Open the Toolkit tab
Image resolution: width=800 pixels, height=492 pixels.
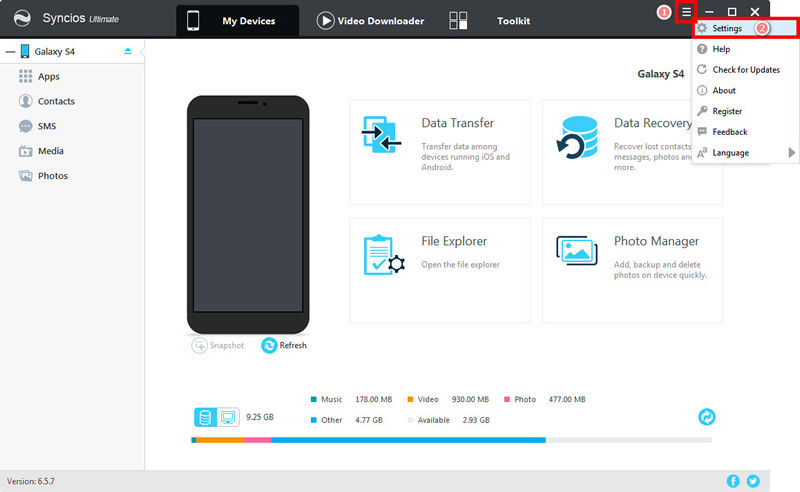513,20
